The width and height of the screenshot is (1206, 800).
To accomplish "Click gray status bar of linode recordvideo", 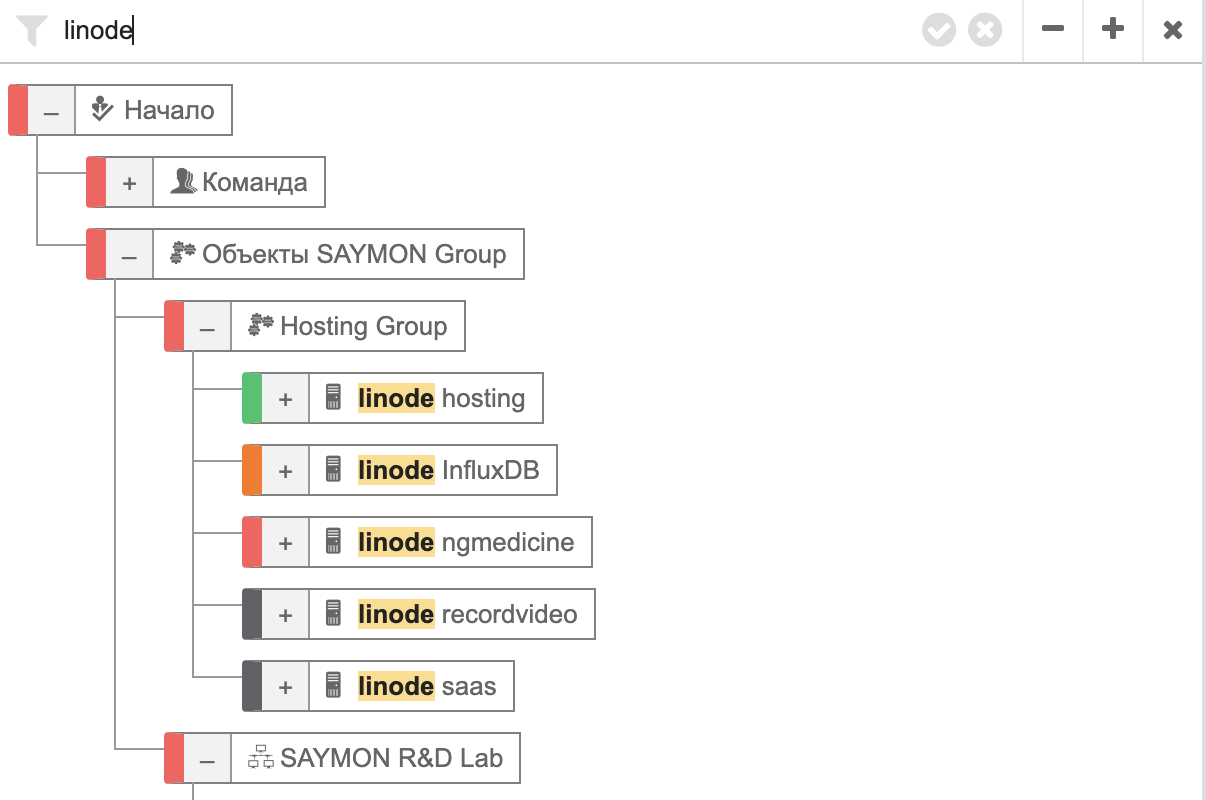I will (x=252, y=614).
